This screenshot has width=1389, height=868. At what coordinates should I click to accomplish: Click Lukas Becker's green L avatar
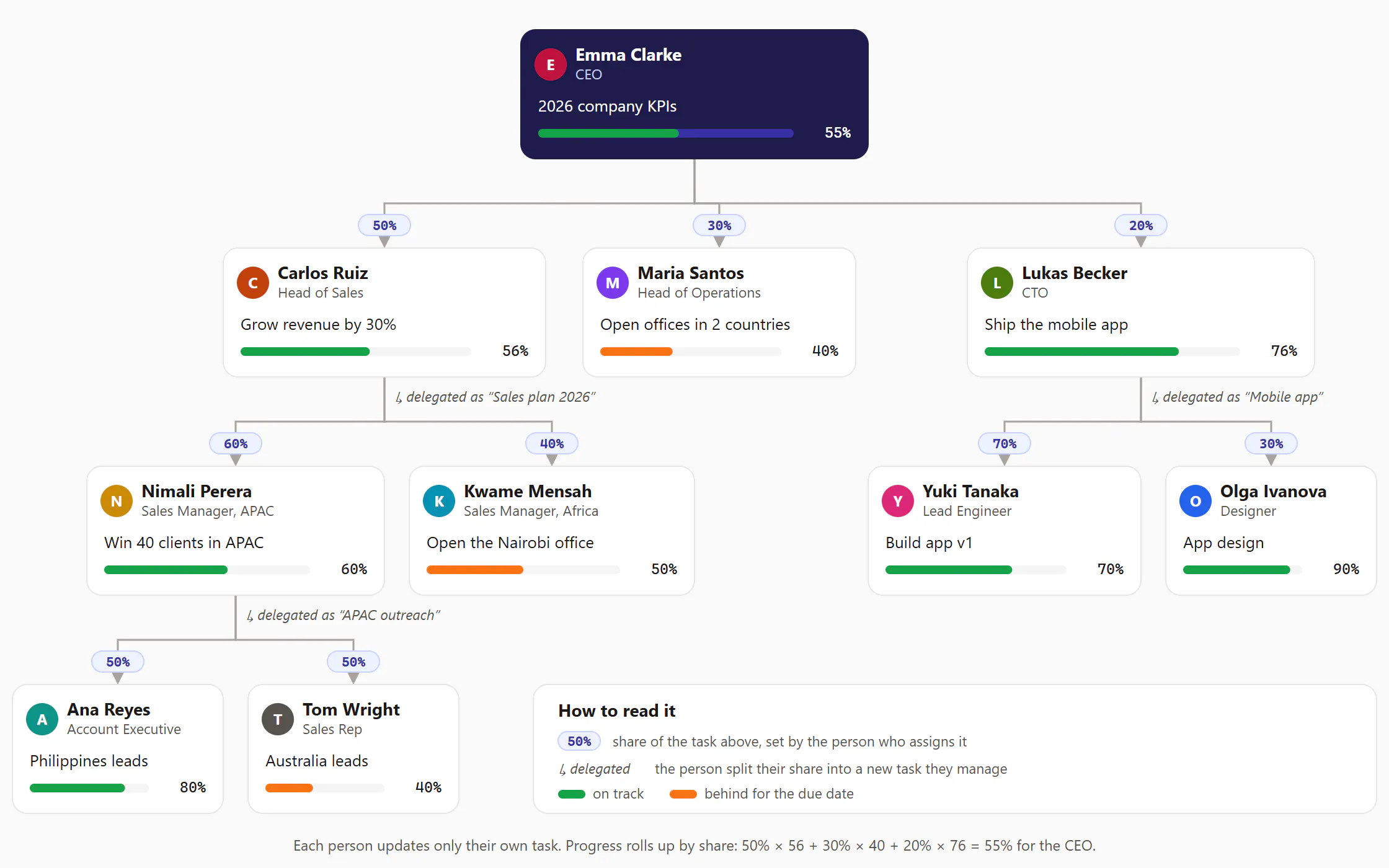(997, 283)
